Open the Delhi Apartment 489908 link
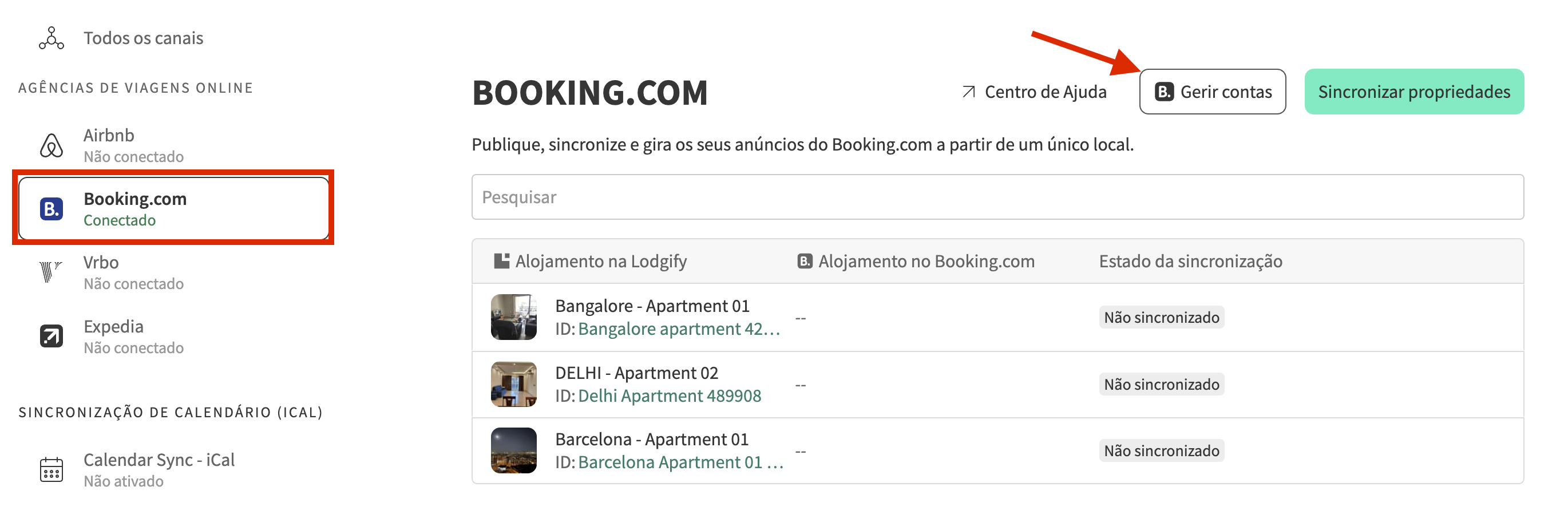1568x530 pixels. pyautogui.click(x=669, y=396)
